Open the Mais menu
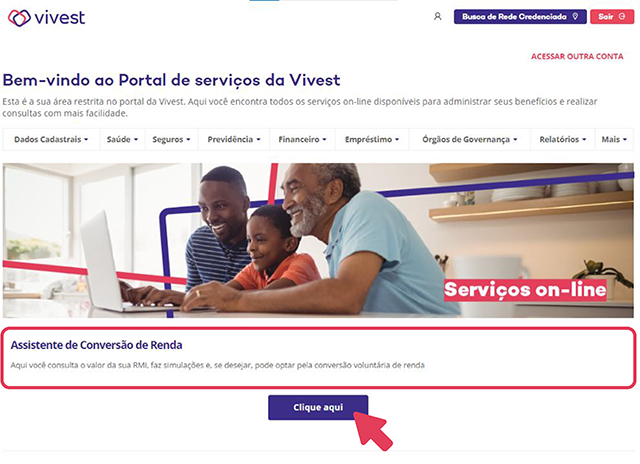The width and height of the screenshot is (640, 464). (614, 140)
